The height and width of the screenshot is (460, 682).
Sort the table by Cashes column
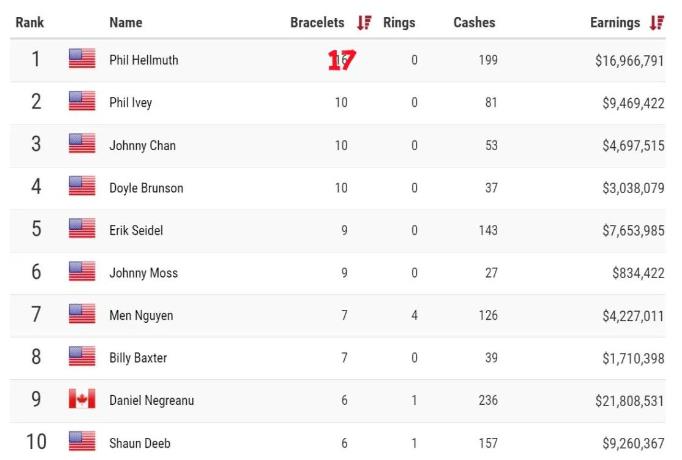pyautogui.click(x=472, y=23)
